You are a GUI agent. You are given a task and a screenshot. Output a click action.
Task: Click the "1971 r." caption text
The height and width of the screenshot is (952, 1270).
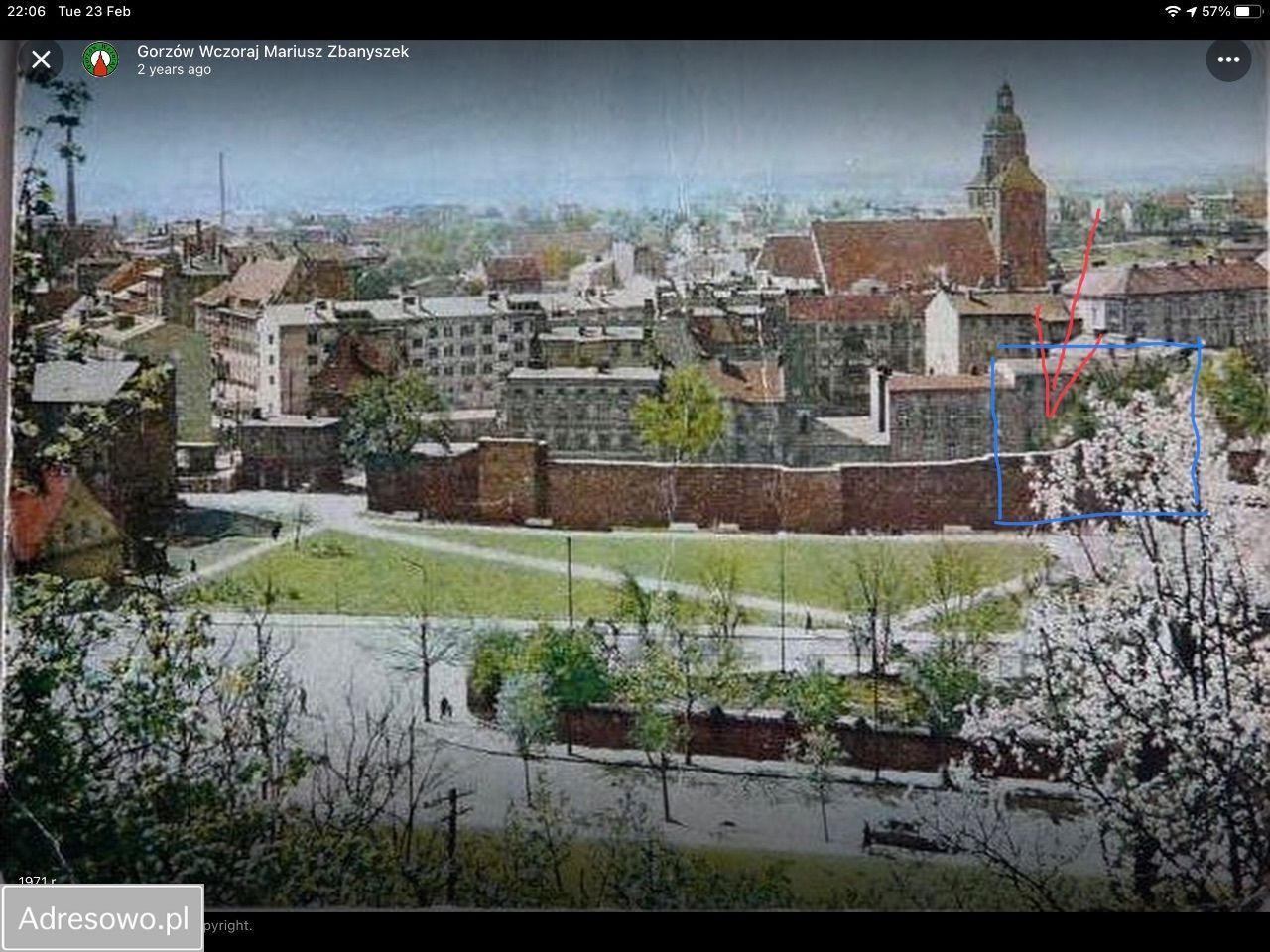click(37, 881)
